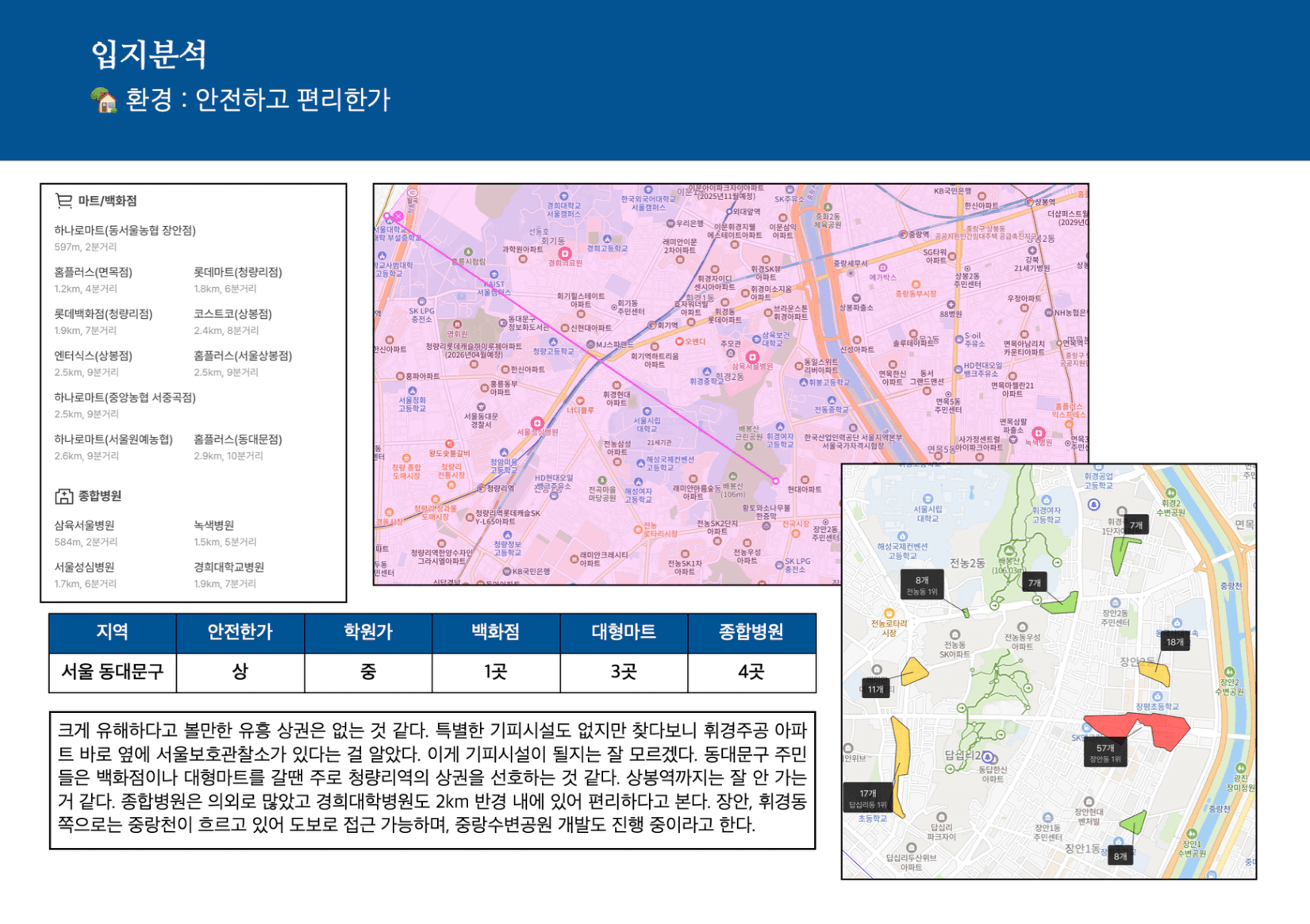Select the 8개 전농동 1위 map label
Image resolution: width=1310 pixels, height=924 pixels.
922,585
